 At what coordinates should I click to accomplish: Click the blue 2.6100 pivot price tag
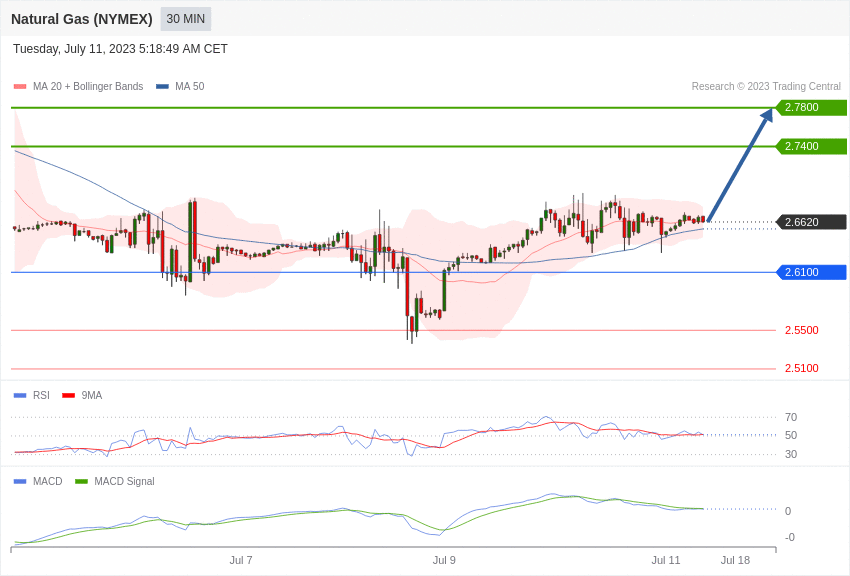click(811, 272)
